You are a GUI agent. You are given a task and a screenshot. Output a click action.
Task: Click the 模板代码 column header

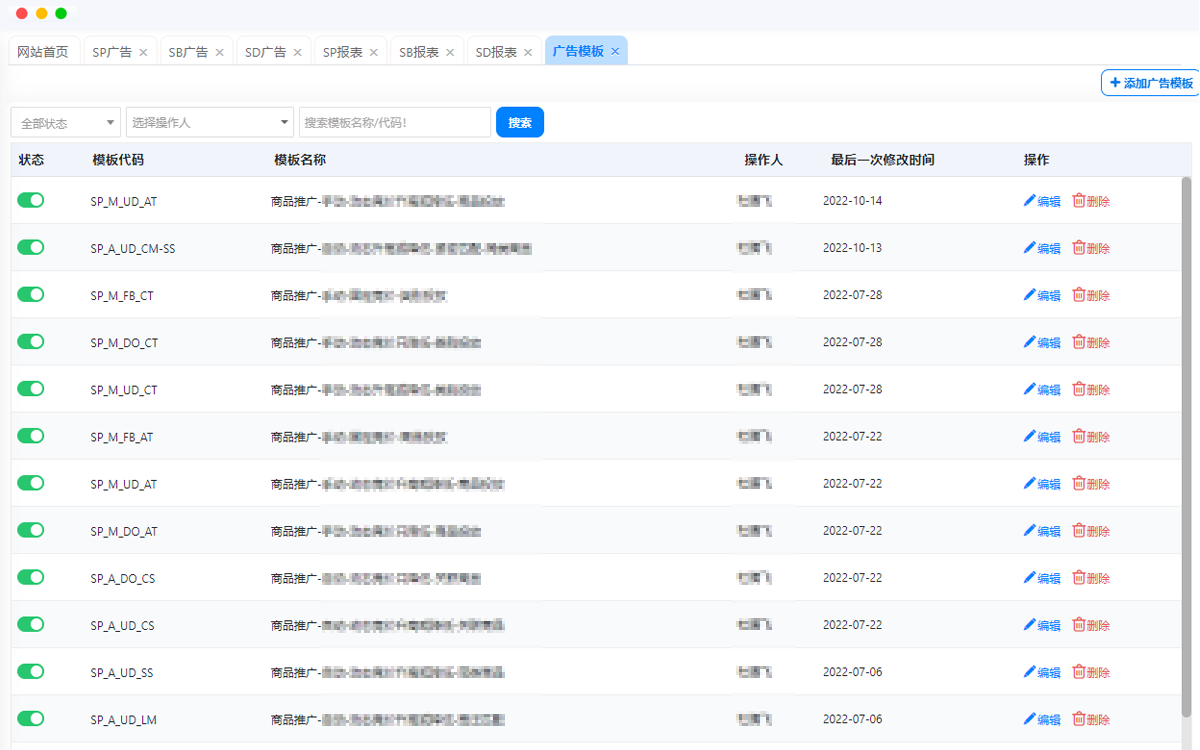(x=118, y=160)
